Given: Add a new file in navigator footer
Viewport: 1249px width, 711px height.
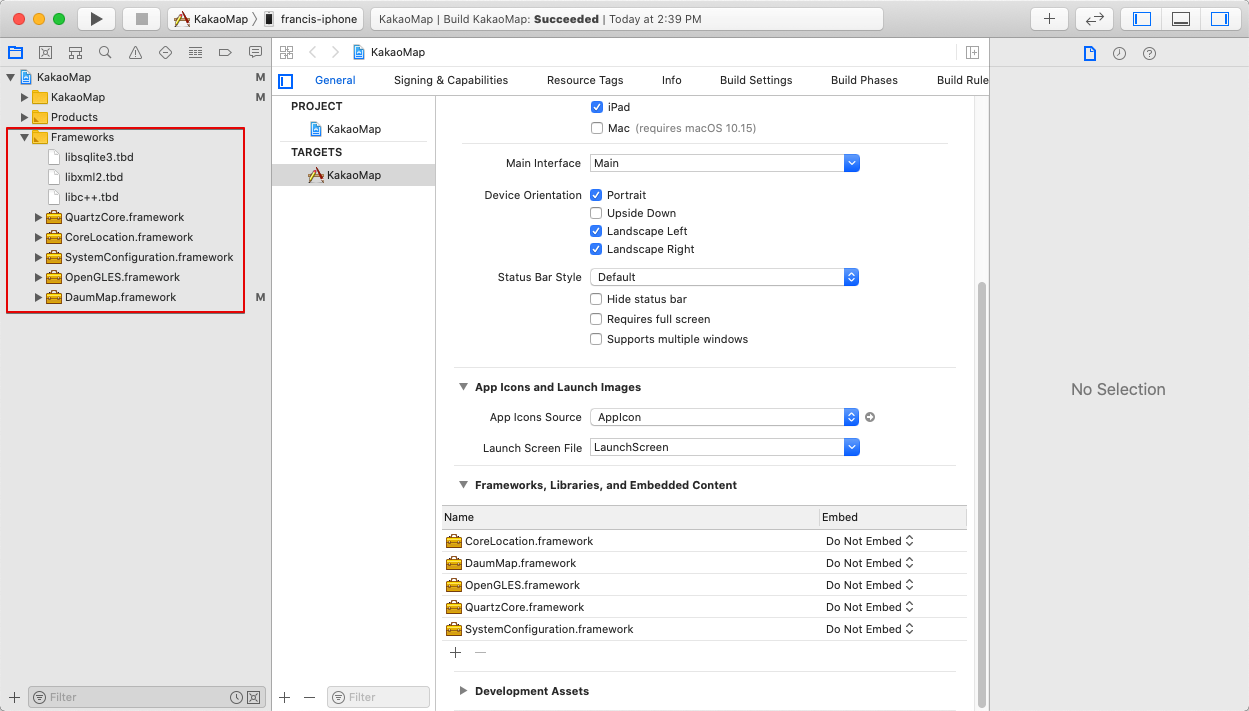Looking at the screenshot, I should pos(14,697).
